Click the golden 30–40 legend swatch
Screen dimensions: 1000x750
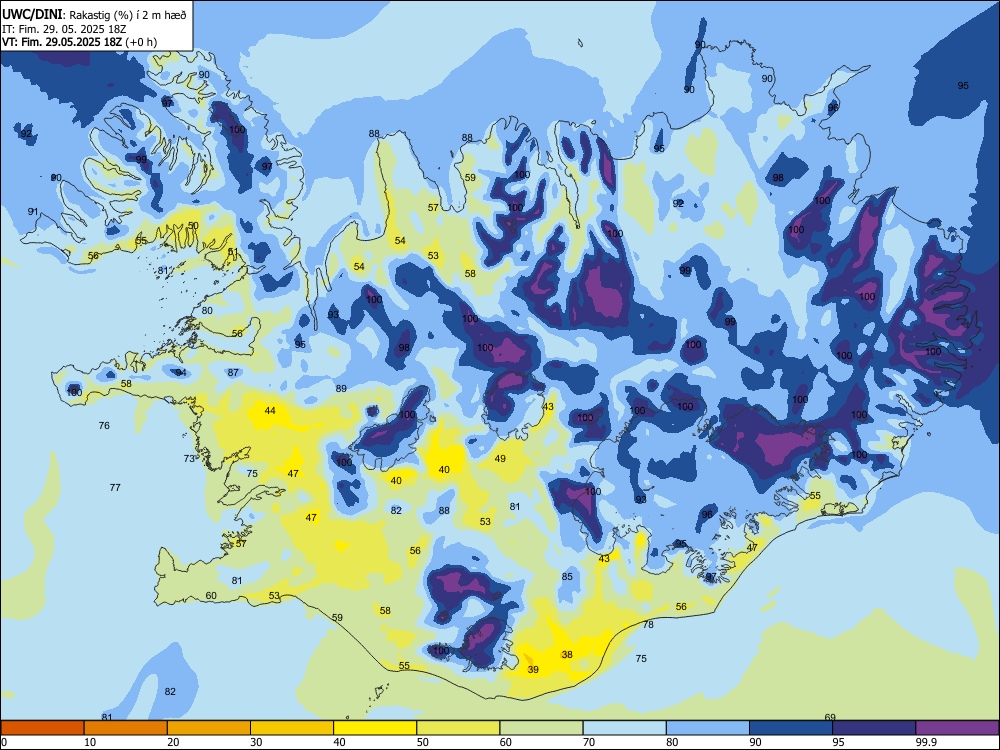coord(292,728)
